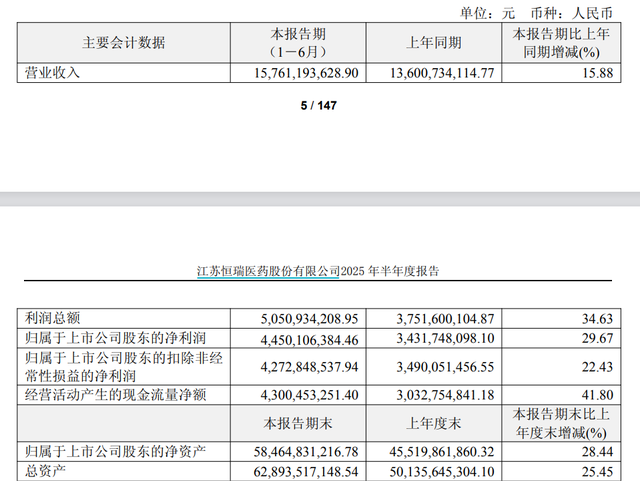Click page number 5 / 147
The height and width of the screenshot is (481, 640).
click(x=319, y=106)
